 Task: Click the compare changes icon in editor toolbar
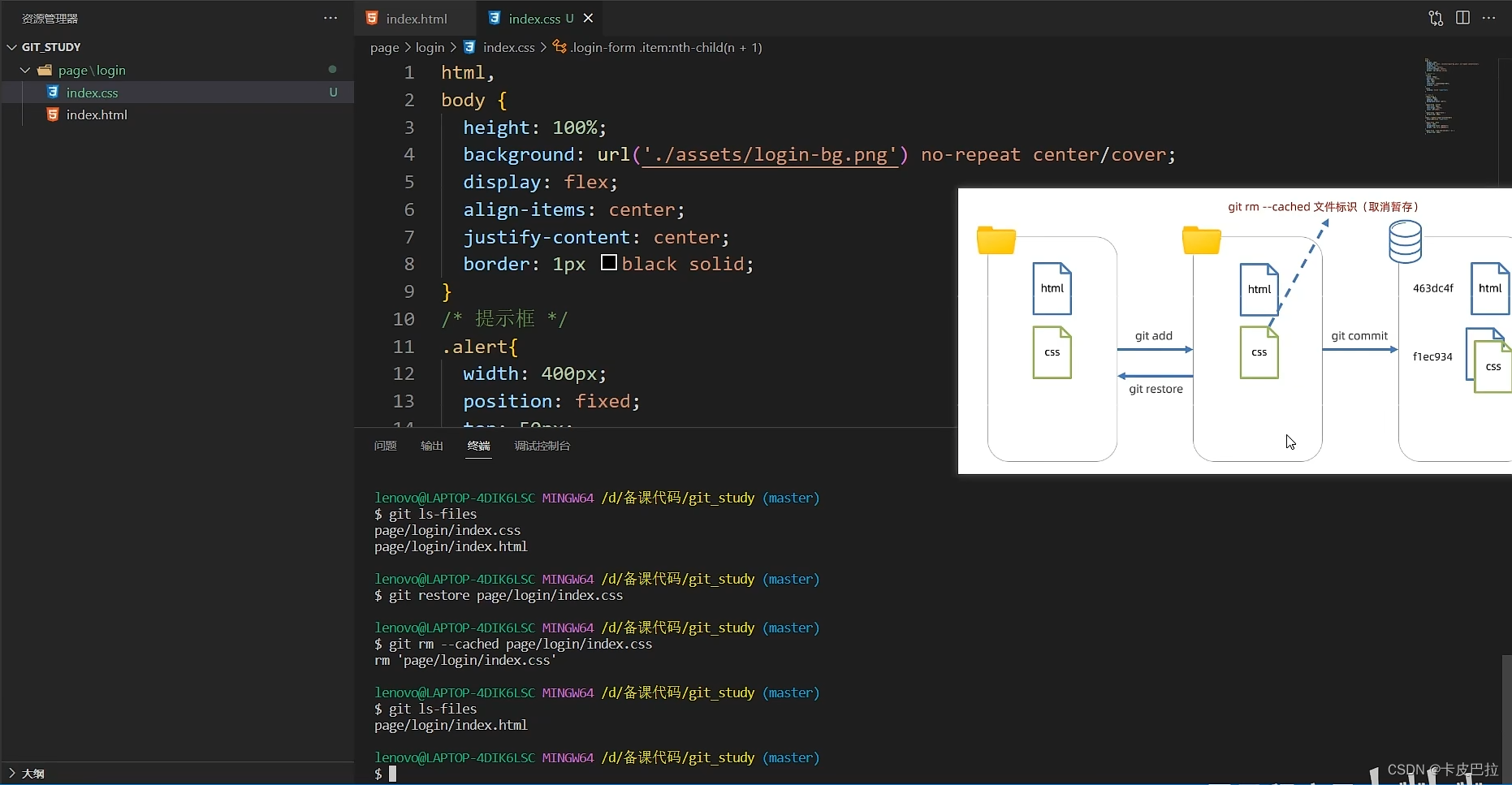coord(1436,18)
